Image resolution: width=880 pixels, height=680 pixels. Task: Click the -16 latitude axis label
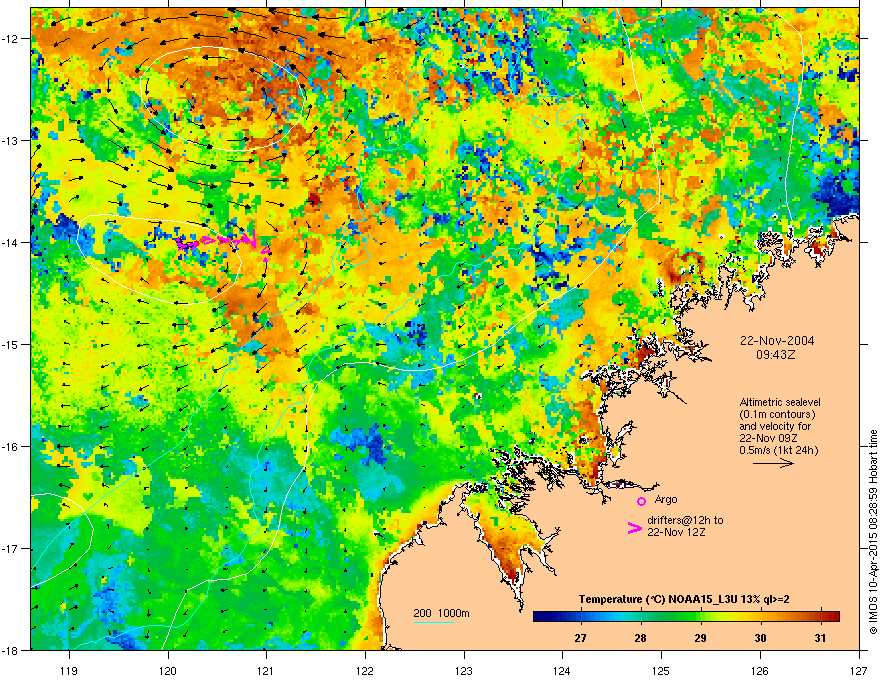click(10, 447)
